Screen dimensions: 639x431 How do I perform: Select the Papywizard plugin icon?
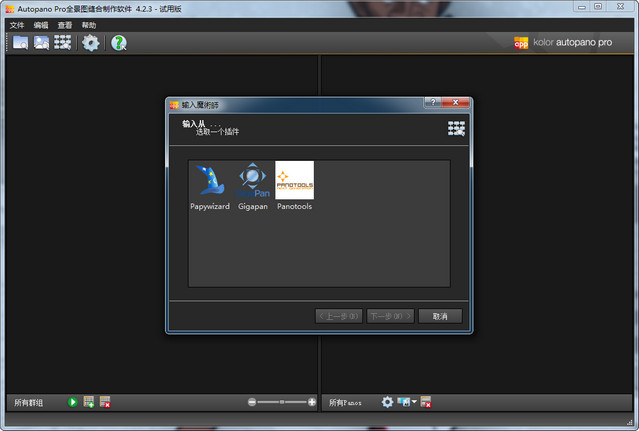pyautogui.click(x=210, y=180)
